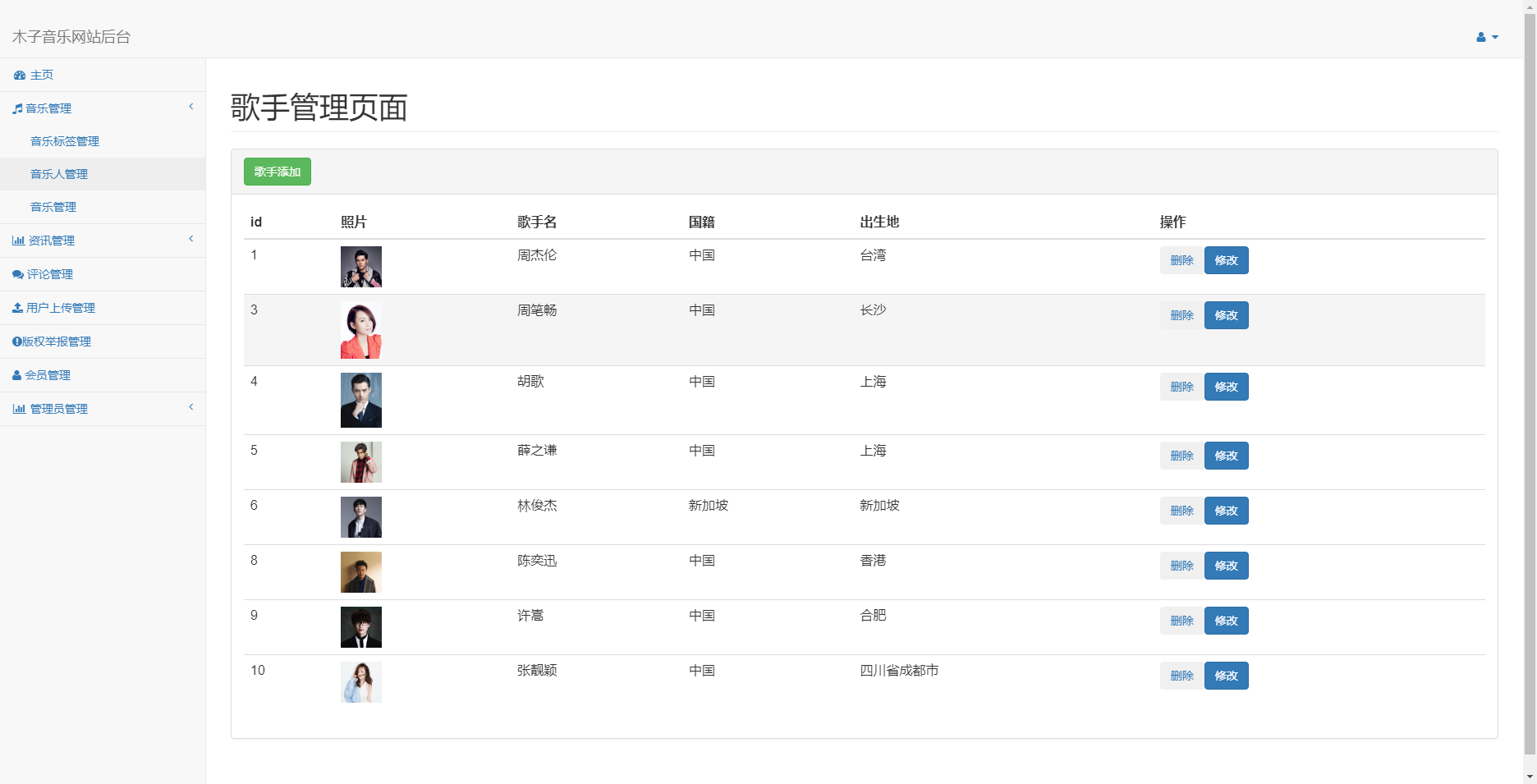Click the dashboard icon beside 主页
Image resolution: width=1537 pixels, height=784 pixels.
(20, 75)
